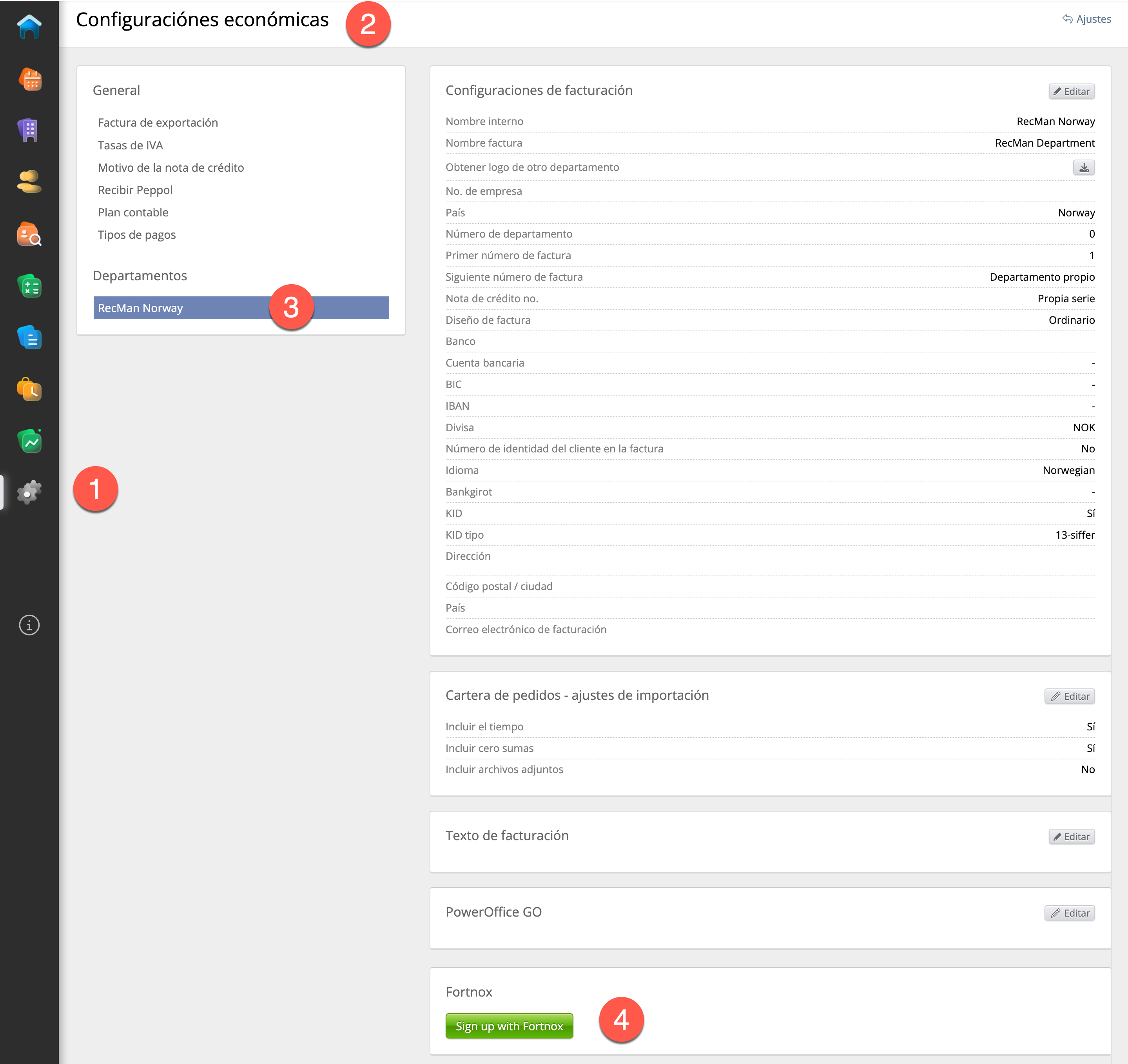
Task: Click the 'Cuenta bancaria' label
Action: pos(484,363)
